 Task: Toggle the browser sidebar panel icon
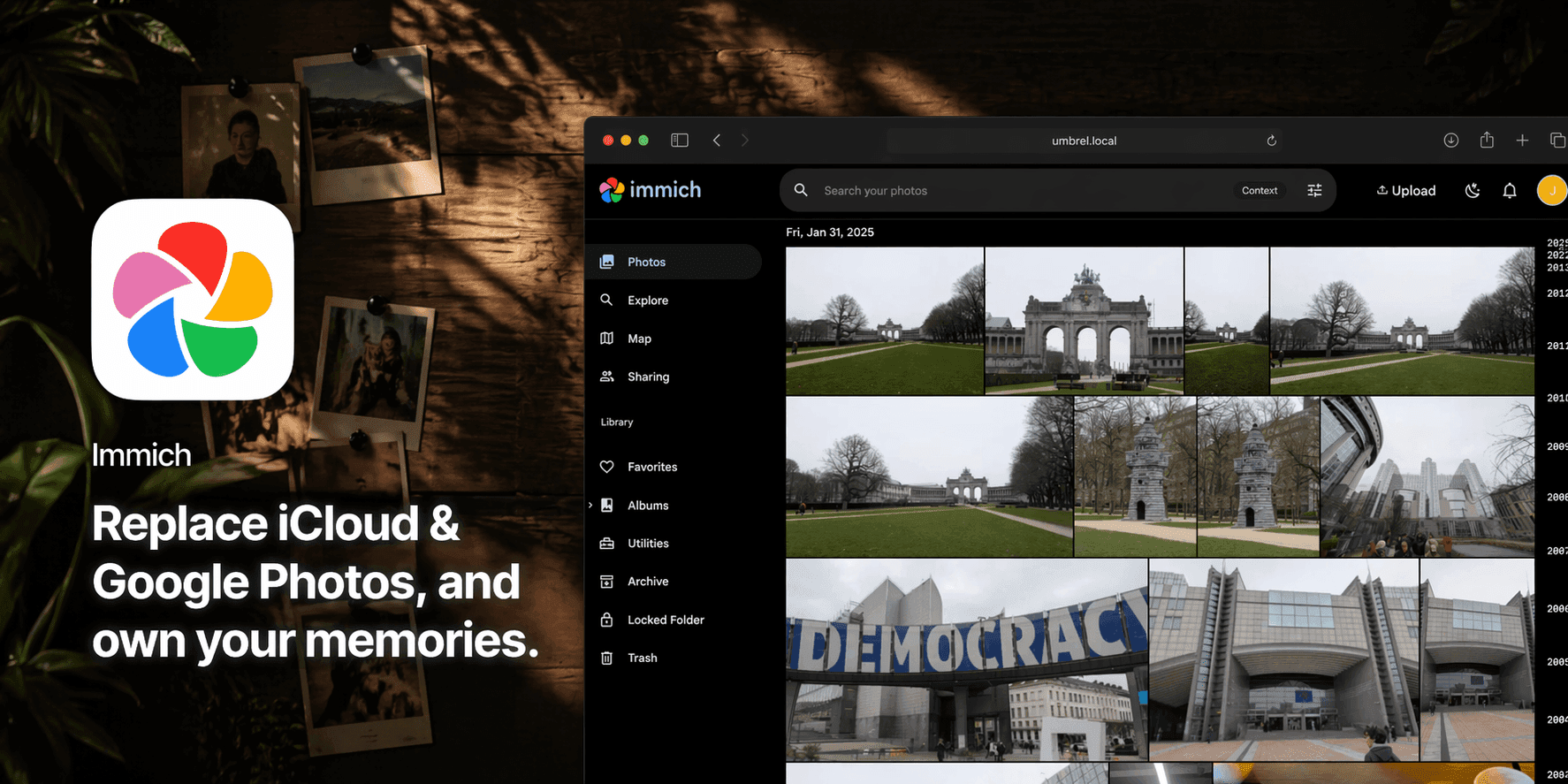point(679,141)
